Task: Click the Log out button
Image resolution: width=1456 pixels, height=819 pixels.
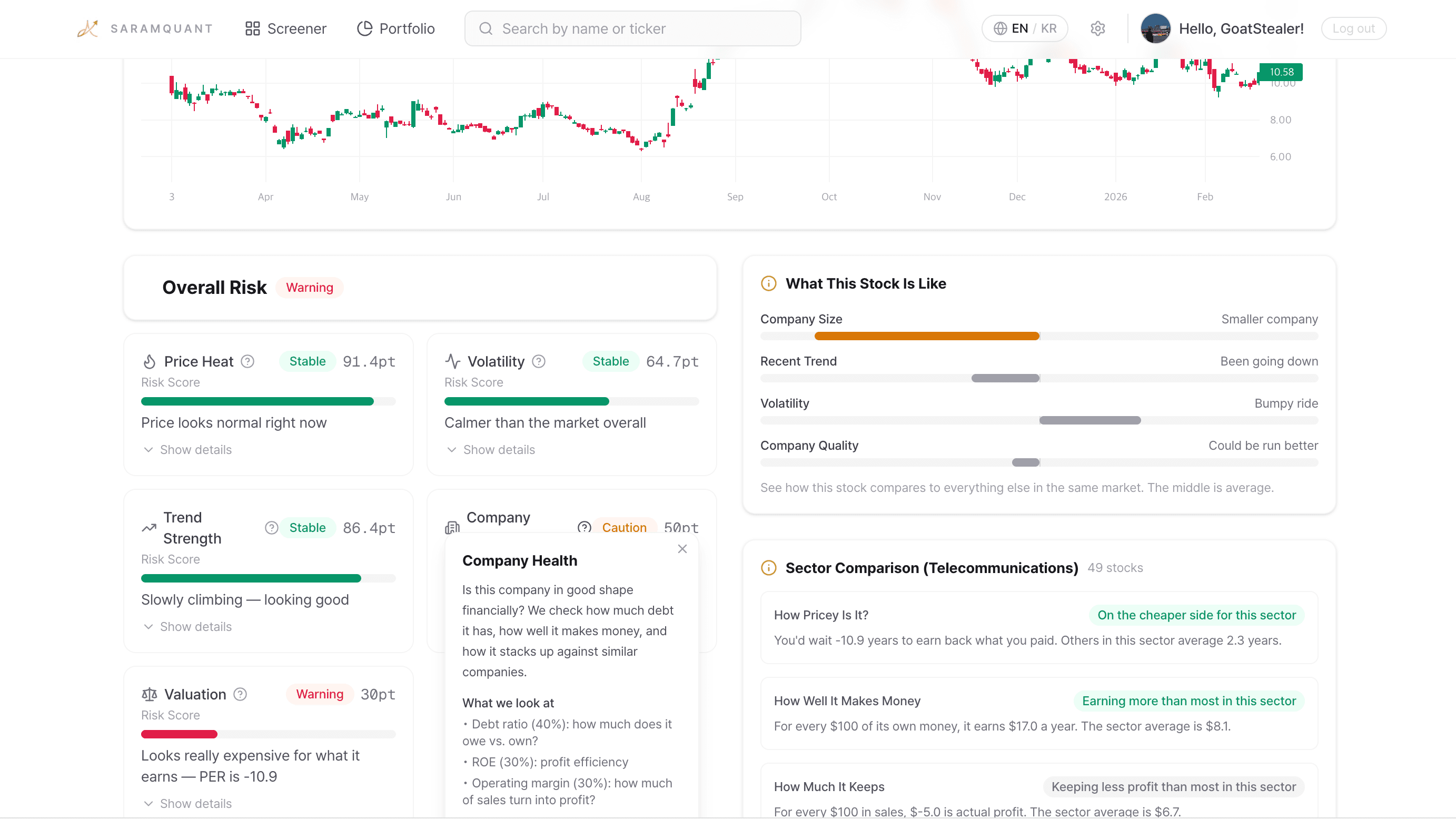Action: (x=1354, y=28)
